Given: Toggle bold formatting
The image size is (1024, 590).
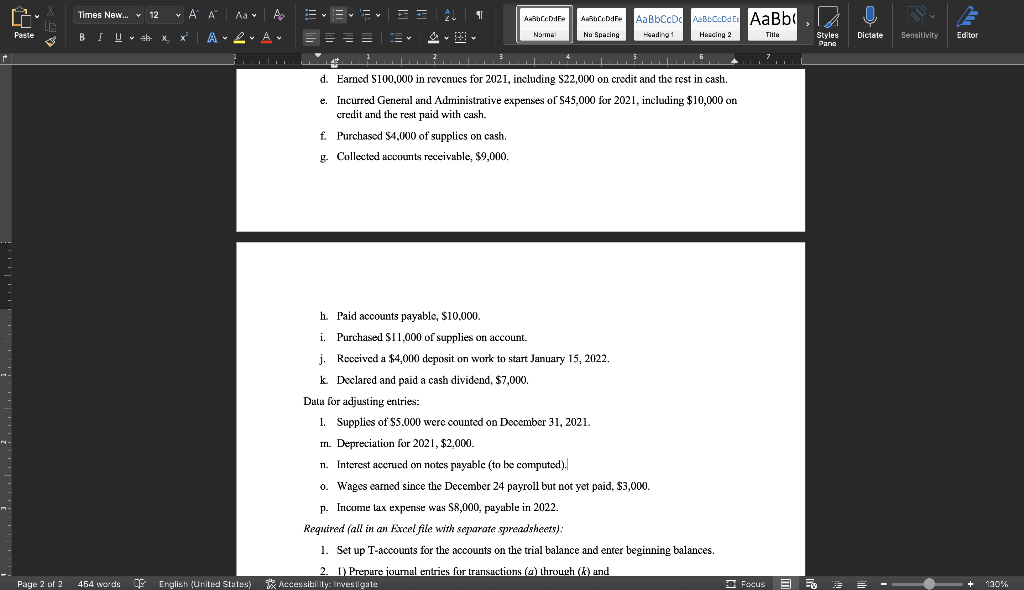Looking at the screenshot, I should (81, 37).
